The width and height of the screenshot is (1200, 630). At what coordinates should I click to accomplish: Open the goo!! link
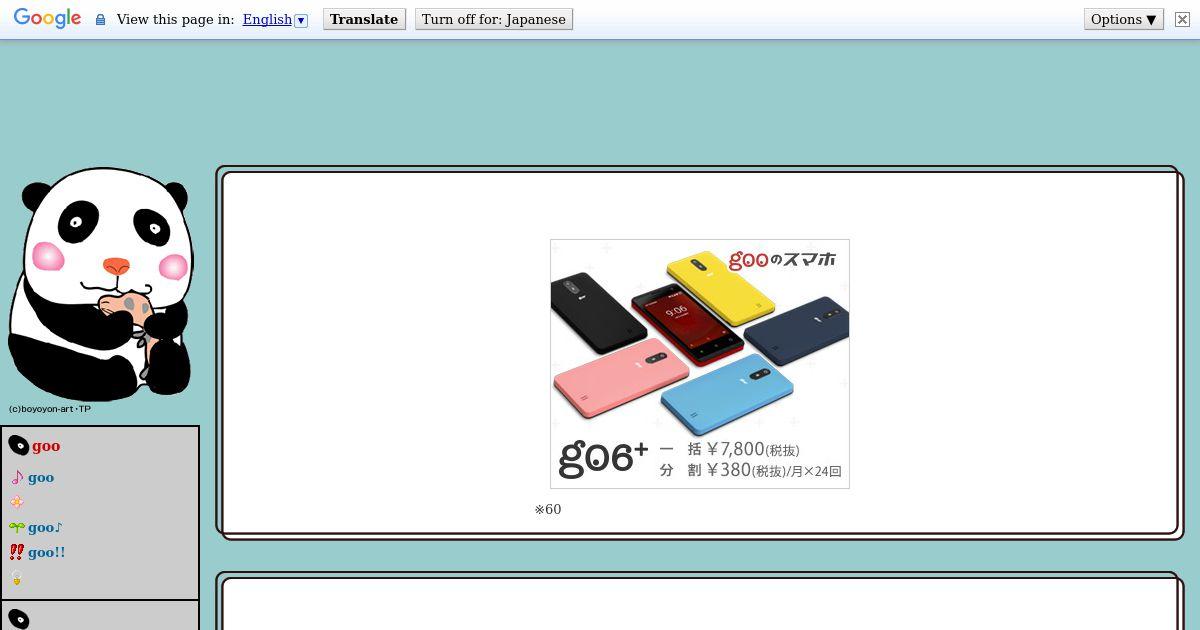click(47, 552)
